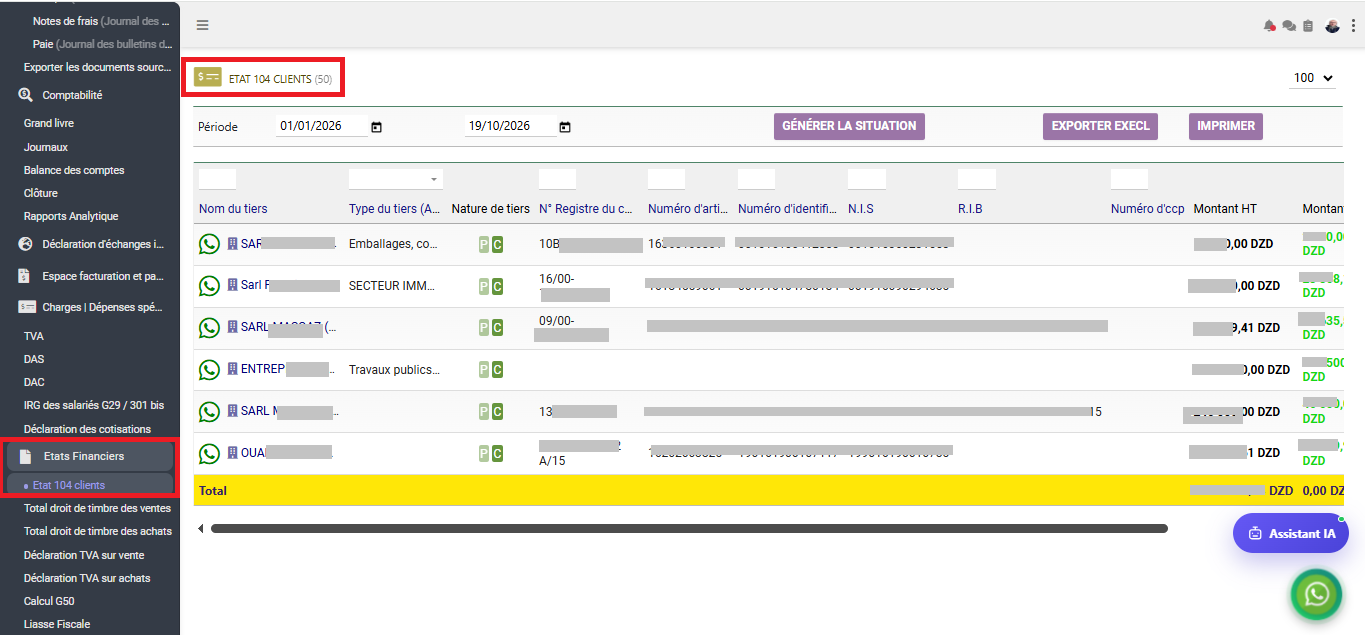Click the Montant HT column header
1365x635 pixels.
1225,209
